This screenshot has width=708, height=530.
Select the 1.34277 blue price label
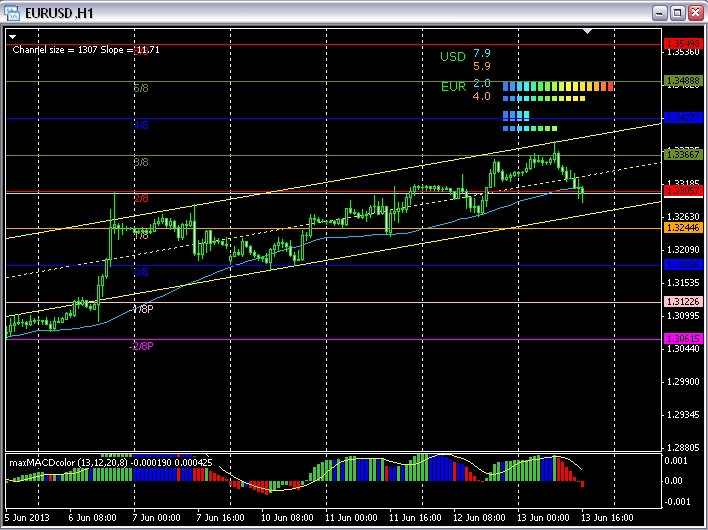point(683,118)
